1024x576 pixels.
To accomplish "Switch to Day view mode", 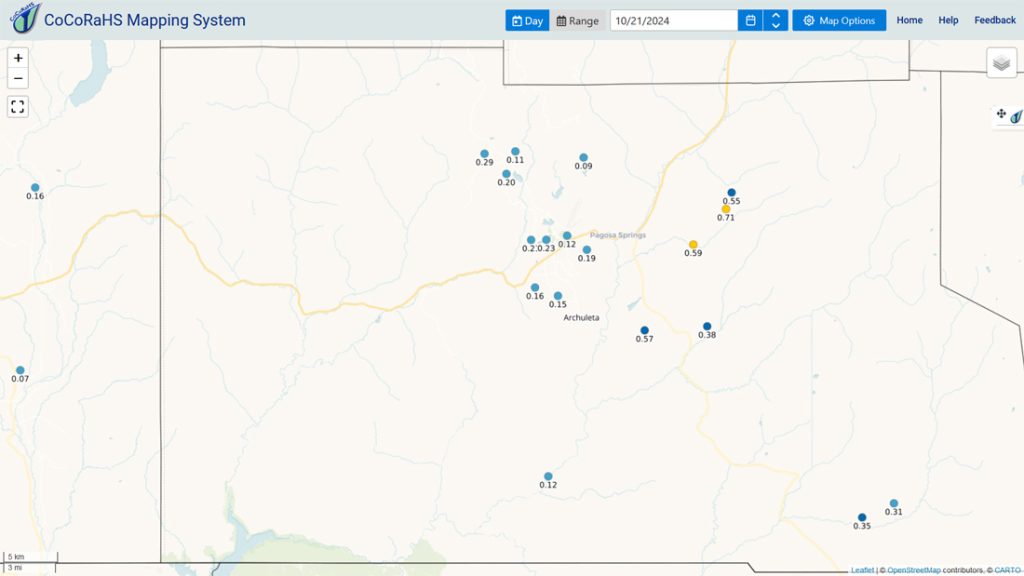I will tap(527, 20).
